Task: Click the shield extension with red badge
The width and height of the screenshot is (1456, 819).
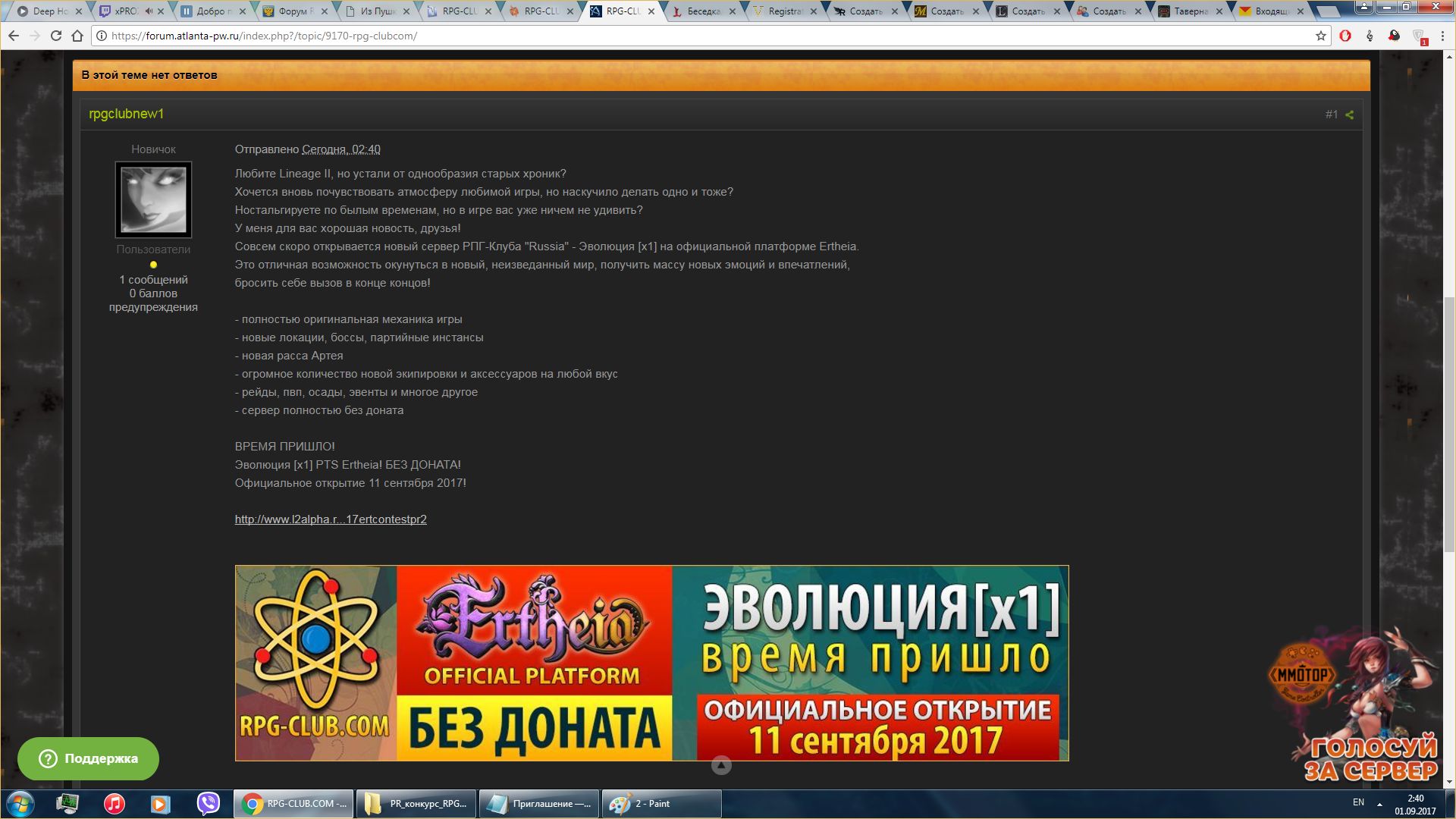Action: [x=1419, y=36]
